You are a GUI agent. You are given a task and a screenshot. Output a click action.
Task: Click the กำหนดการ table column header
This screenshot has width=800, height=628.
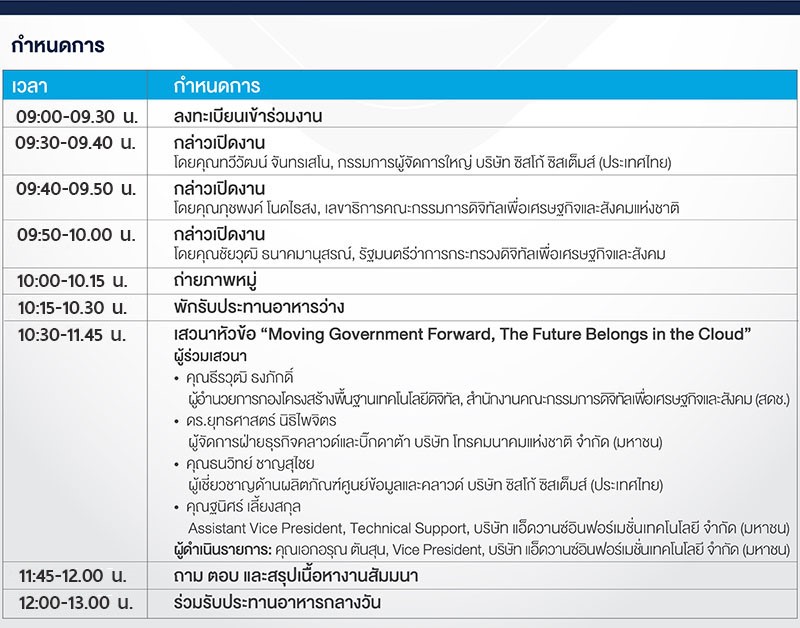216,85
